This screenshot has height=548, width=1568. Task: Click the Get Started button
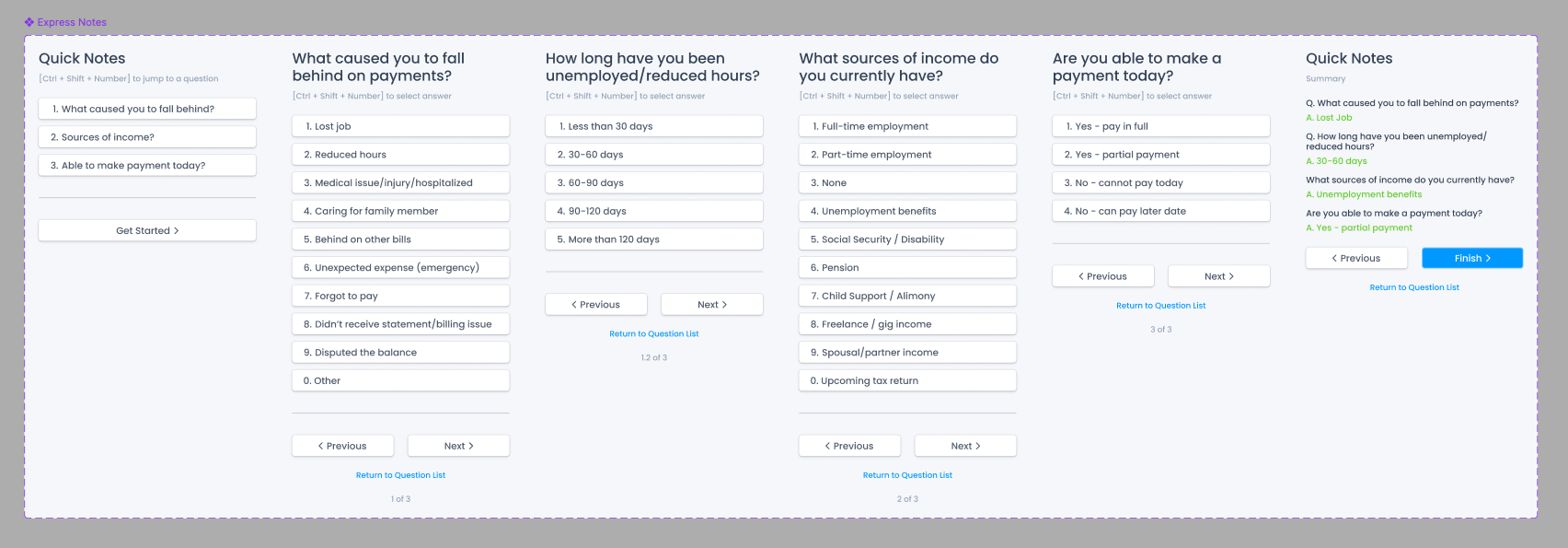point(146,230)
